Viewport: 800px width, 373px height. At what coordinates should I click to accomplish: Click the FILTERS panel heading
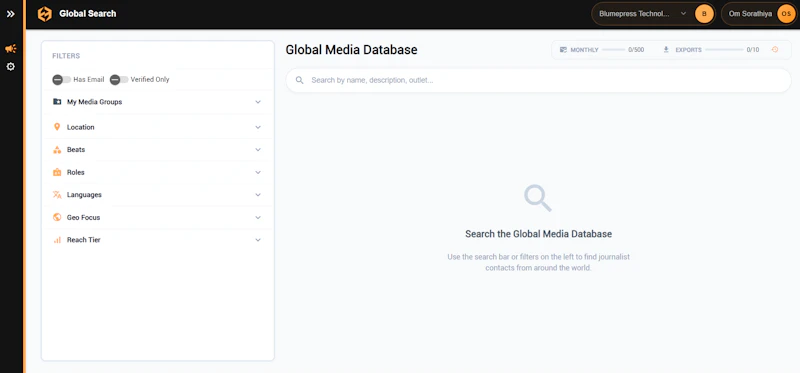click(66, 56)
